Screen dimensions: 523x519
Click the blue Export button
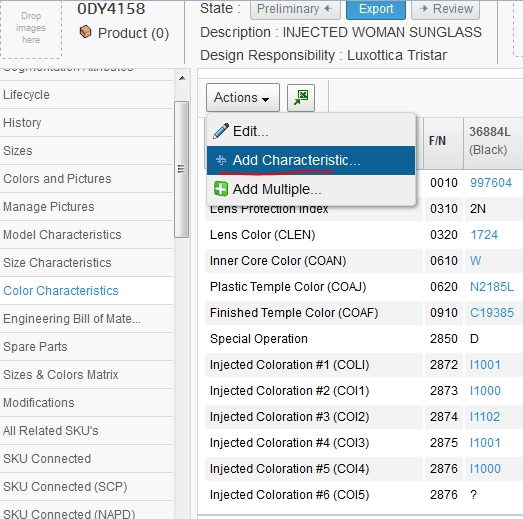pyautogui.click(x=376, y=9)
